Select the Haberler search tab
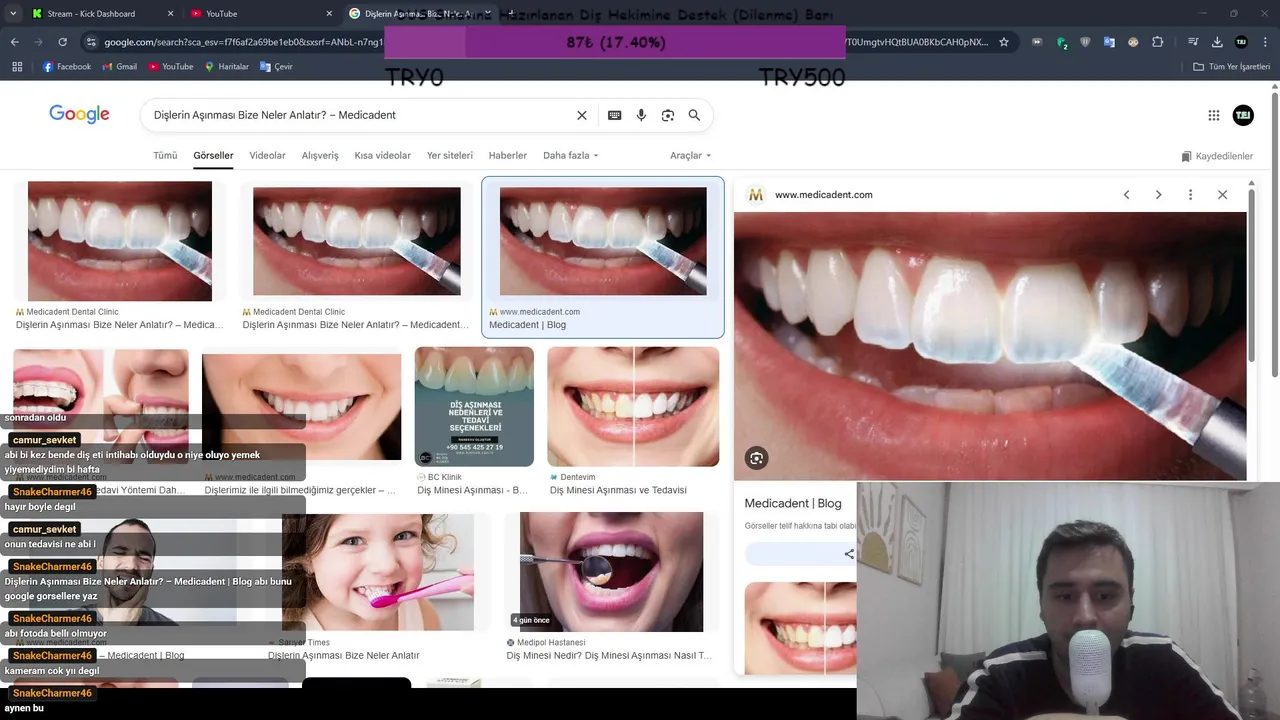Viewport: 1280px width, 720px height. pyautogui.click(x=508, y=156)
